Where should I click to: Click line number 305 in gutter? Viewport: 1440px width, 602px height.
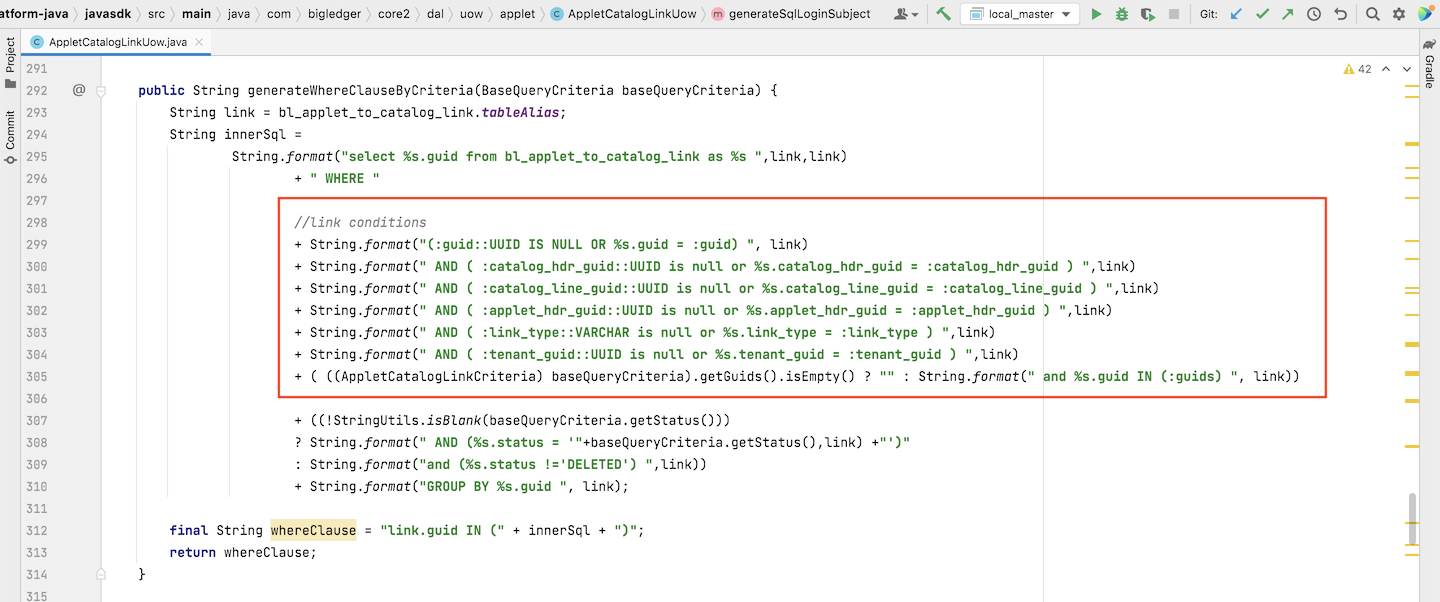point(36,376)
